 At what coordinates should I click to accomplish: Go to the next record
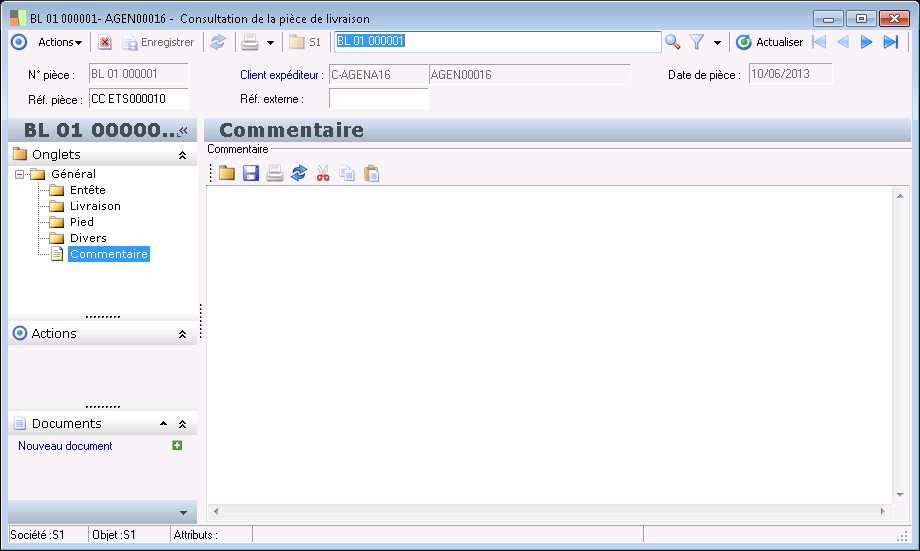866,42
